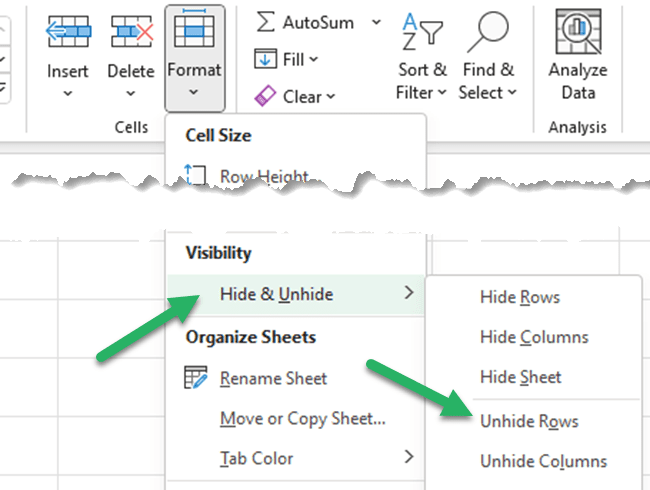The width and height of the screenshot is (650, 490).
Task: Click the Fill down-arrow icon
Action: 266,59
